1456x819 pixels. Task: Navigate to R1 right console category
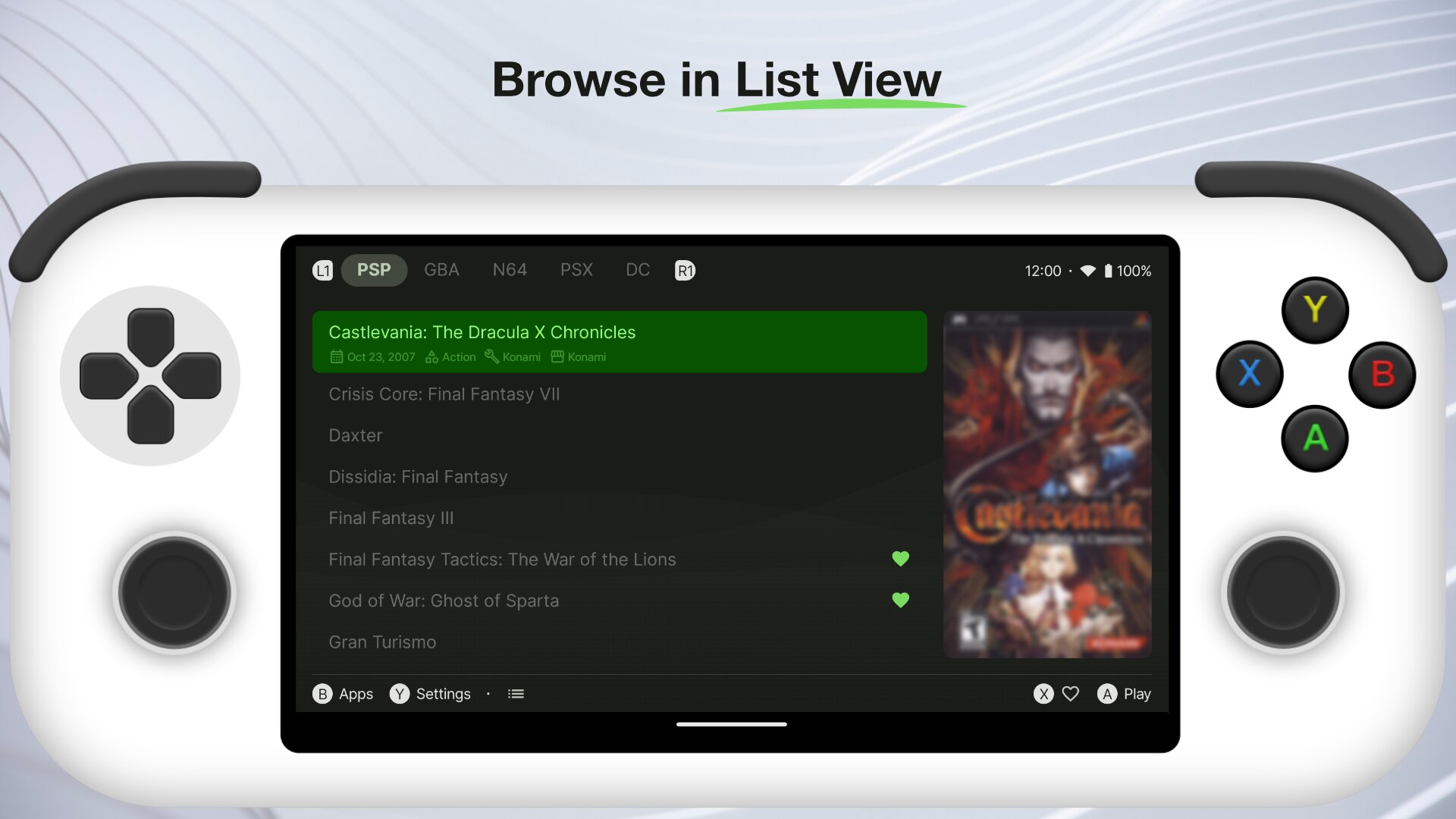pos(685,270)
